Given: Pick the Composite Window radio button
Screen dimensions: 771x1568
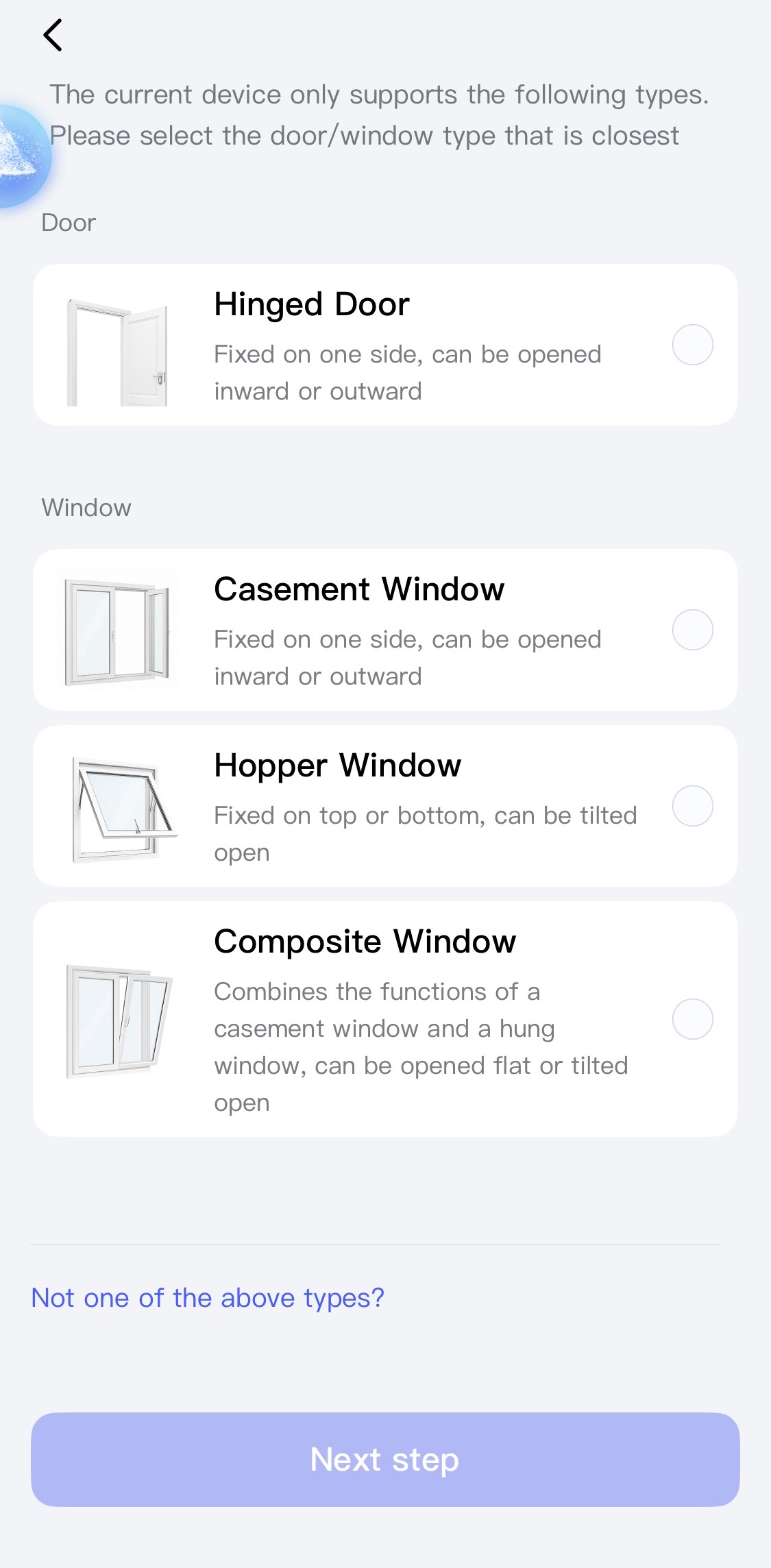Looking at the screenshot, I should point(692,1019).
